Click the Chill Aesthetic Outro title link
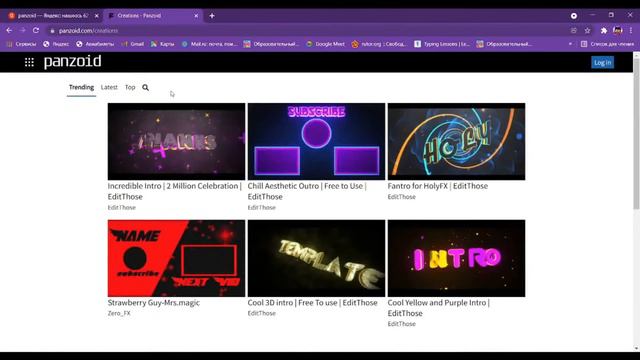 tap(307, 191)
